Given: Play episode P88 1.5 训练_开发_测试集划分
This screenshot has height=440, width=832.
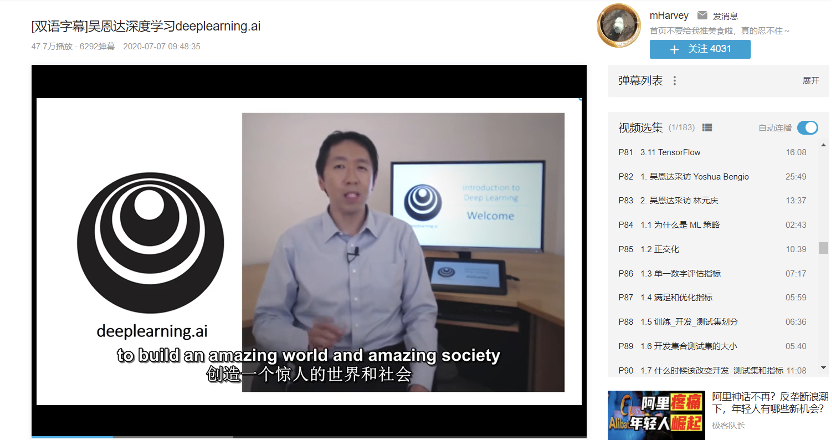Looking at the screenshot, I should point(713,322).
